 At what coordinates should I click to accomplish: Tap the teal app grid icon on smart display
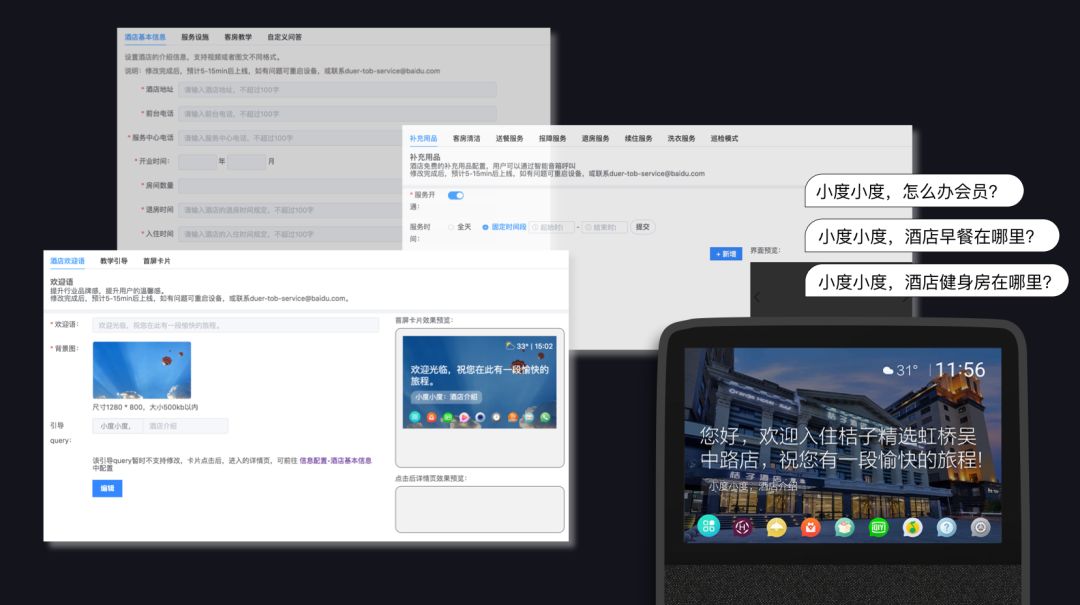(709, 526)
